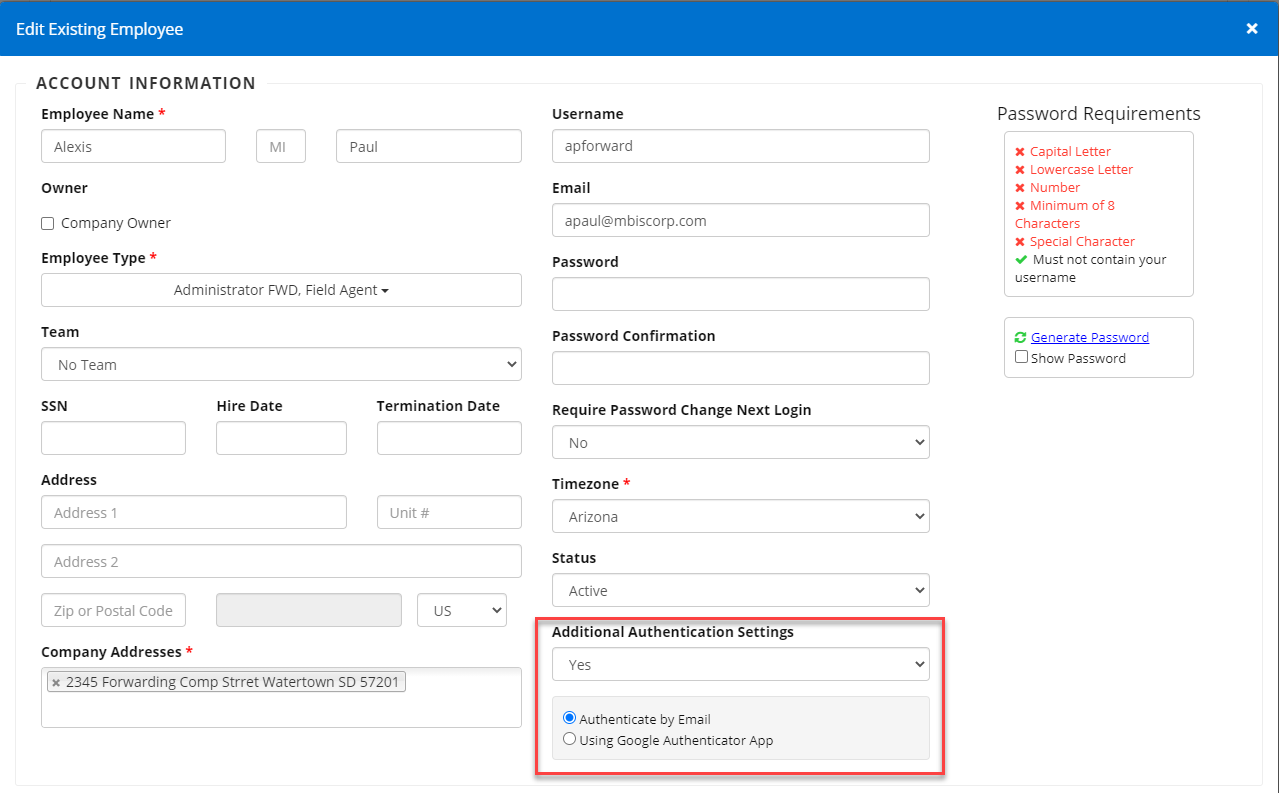The image size is (1279, 793).
Task: Click into the Password field
Action: pyautogui.click(x=741, y=294)
